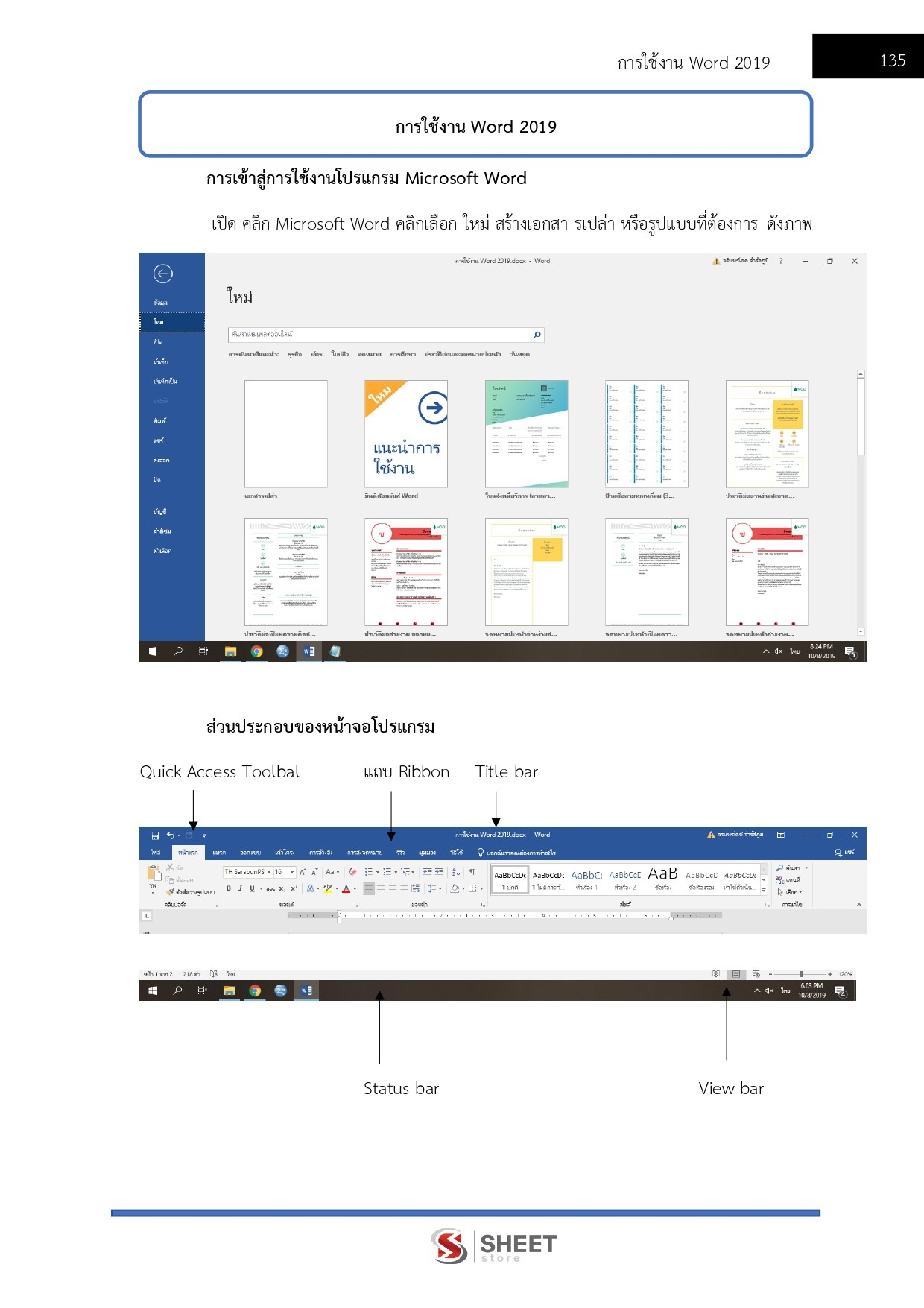This screenshot has width=924, height=1308.
Task: Click the 120% zoom level in the status bar
Action: tap(845, 974)
